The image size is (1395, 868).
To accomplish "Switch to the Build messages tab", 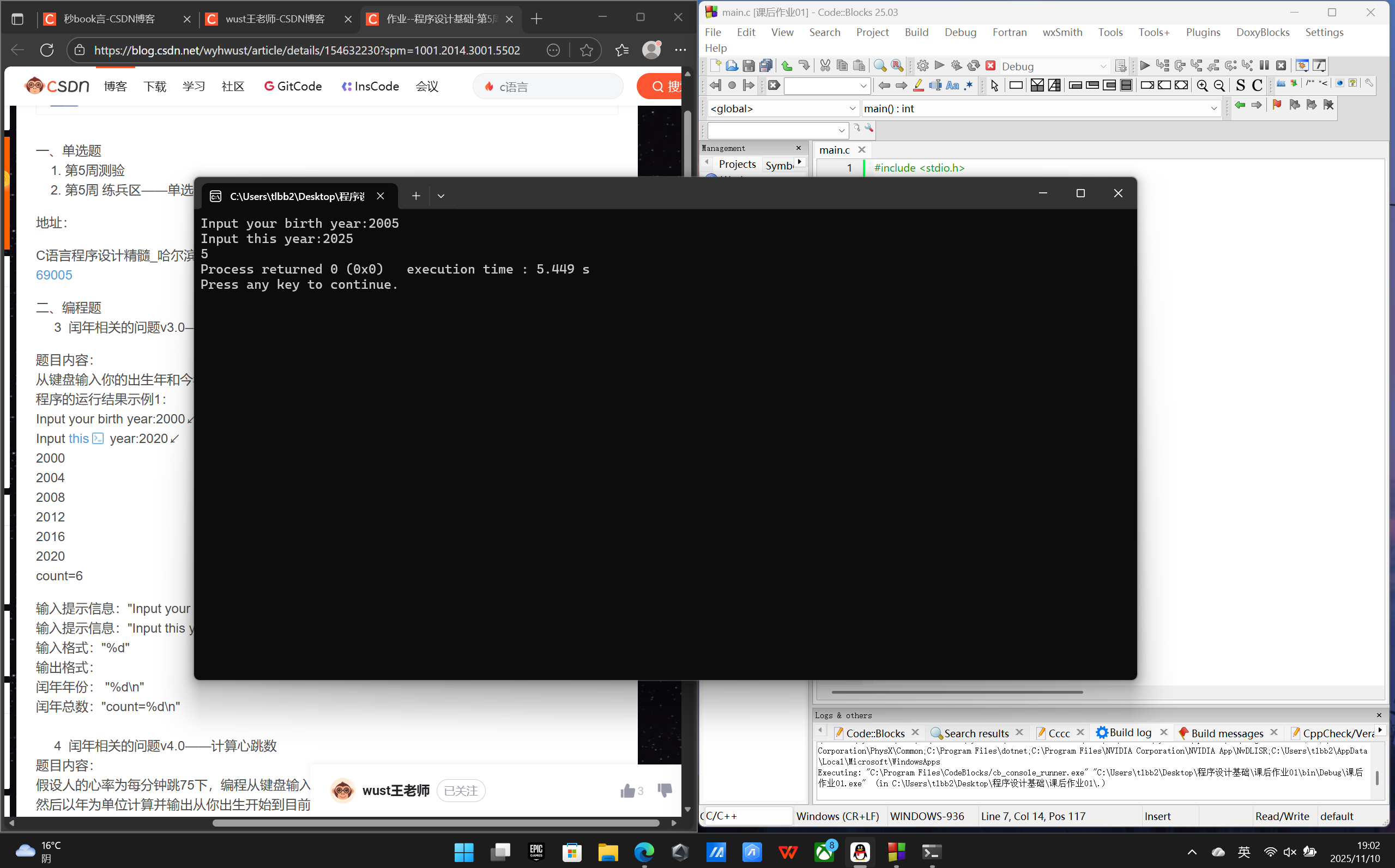I will click(1226, 732).
